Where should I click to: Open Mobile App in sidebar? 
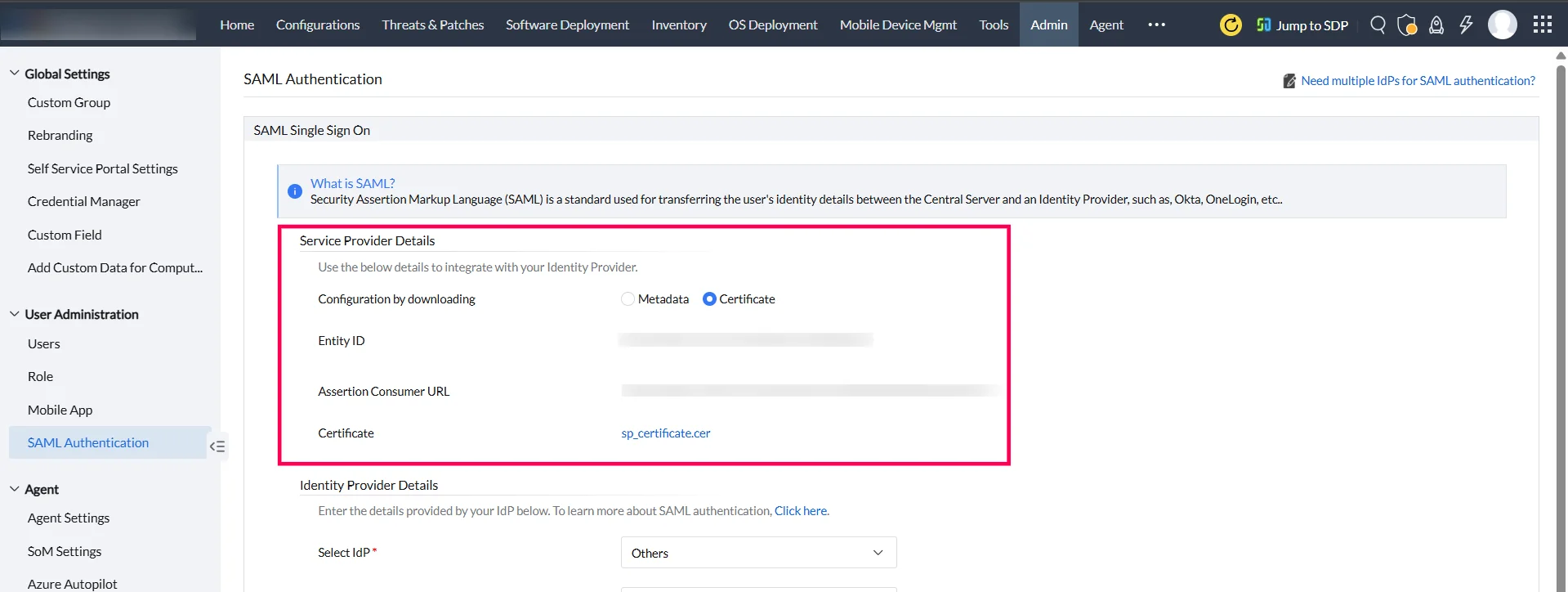[x=60, y=410]
